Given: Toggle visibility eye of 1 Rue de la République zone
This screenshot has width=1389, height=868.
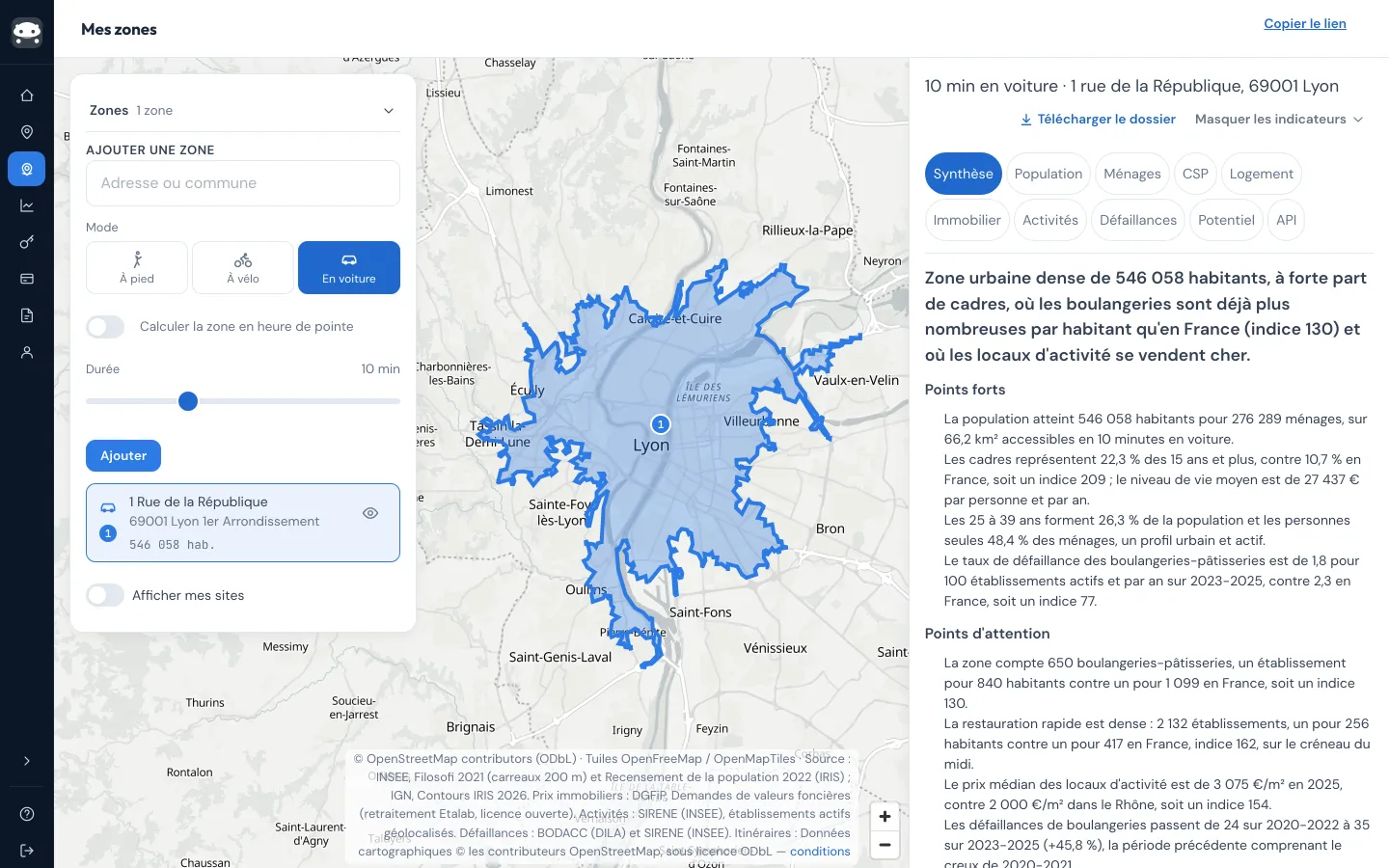Looking at the screenshot, I should click(370, 513).
